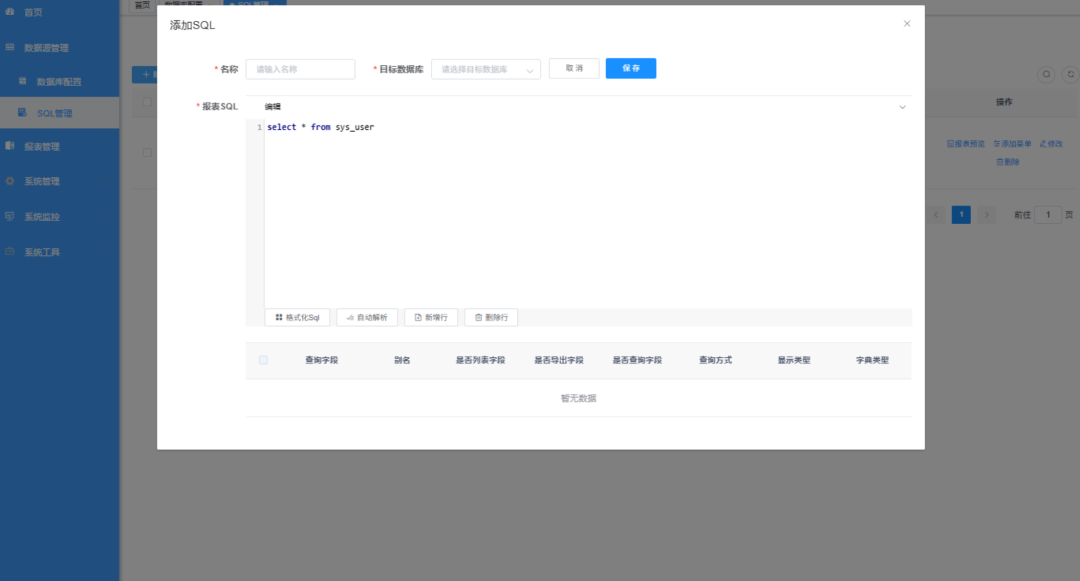Screen dimensions: 1080x581
Task: Select page 1 in the pagination control
Action: 961,214
